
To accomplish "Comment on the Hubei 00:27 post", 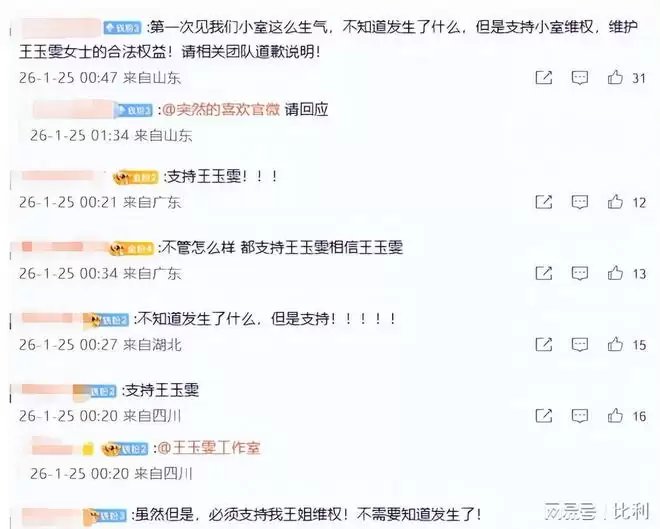I will [x=580, y=345].
